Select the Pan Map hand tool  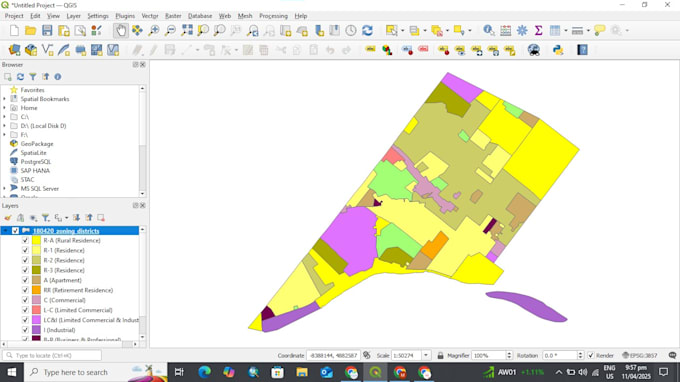pos(121,30)
